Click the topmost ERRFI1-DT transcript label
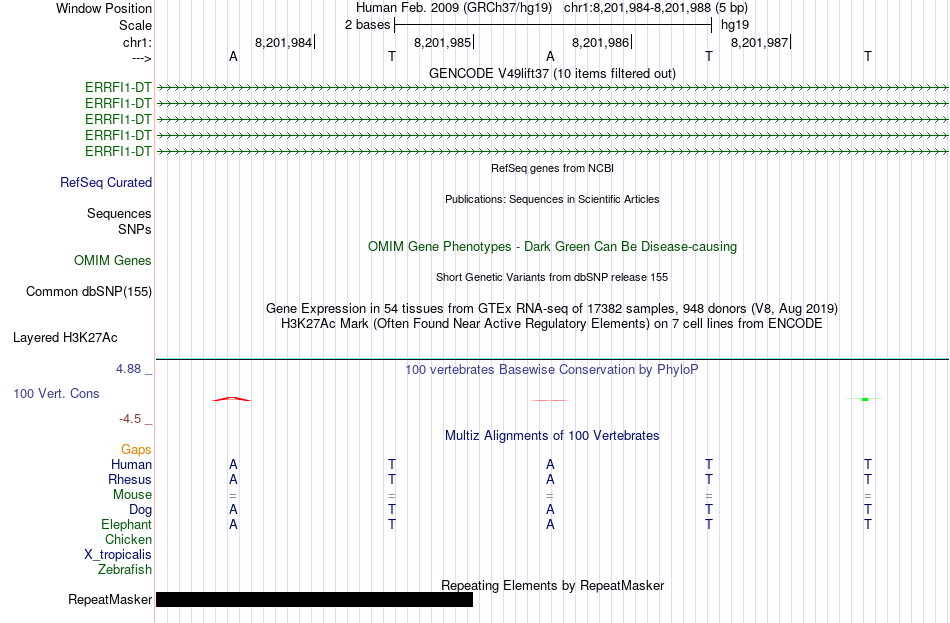 (118, 87)
